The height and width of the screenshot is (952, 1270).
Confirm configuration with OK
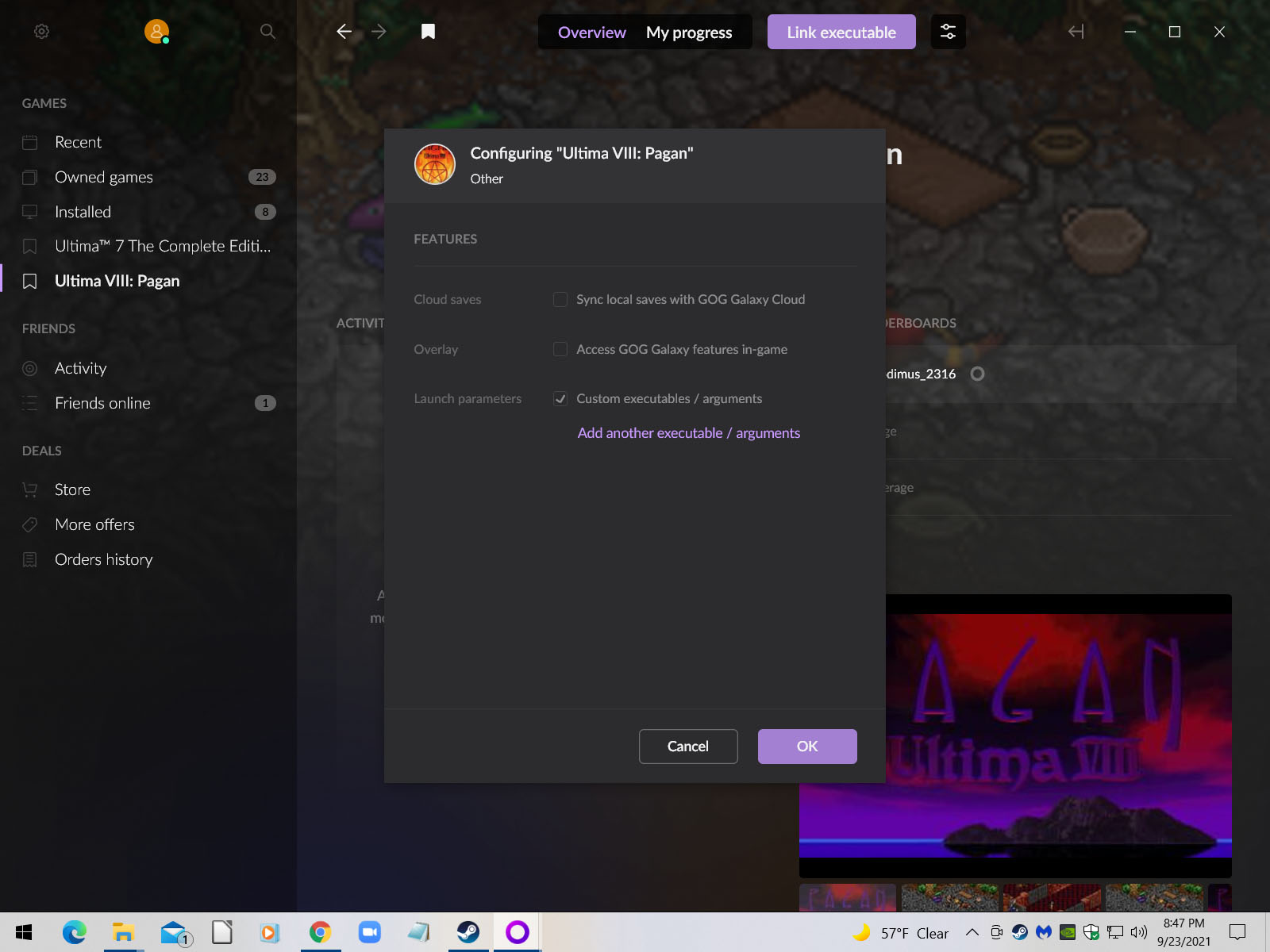807,747
